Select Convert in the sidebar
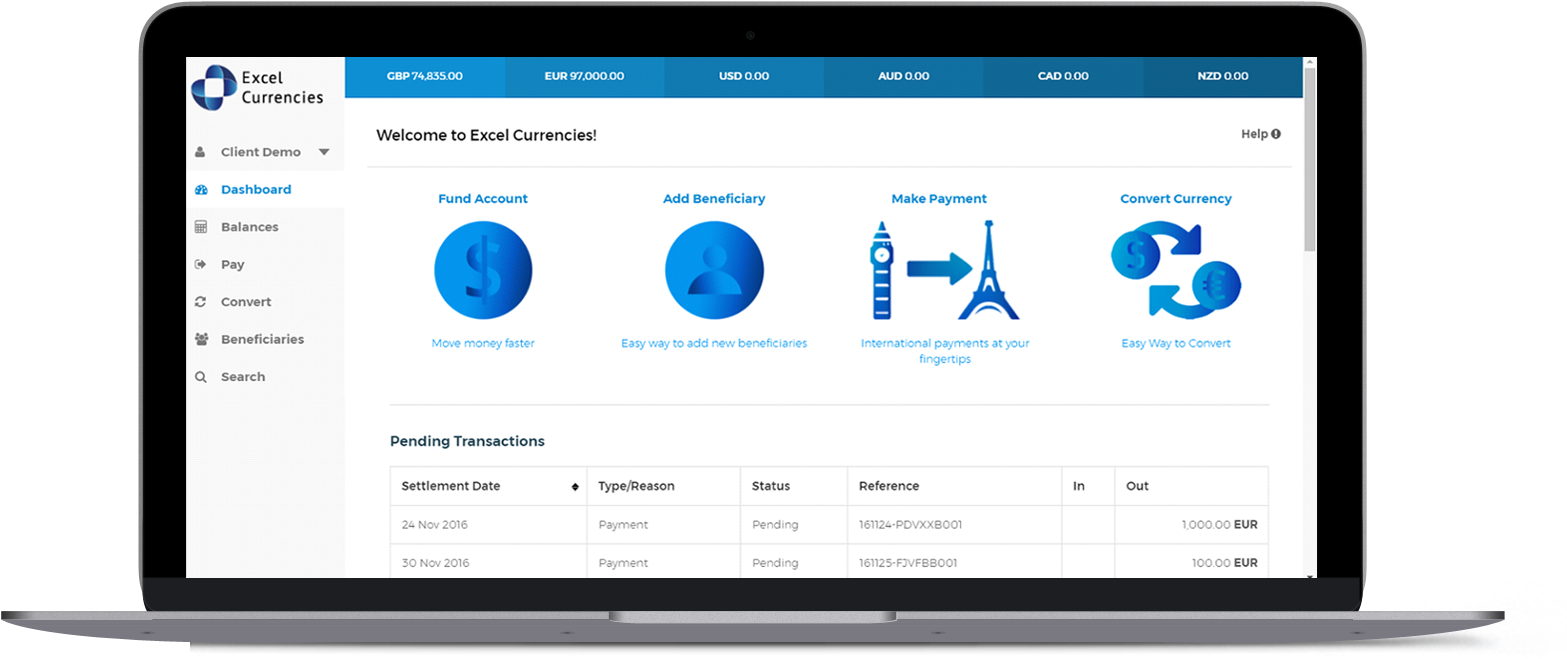The width and height of the screenshot is (1567, 659). coord(246,302)
